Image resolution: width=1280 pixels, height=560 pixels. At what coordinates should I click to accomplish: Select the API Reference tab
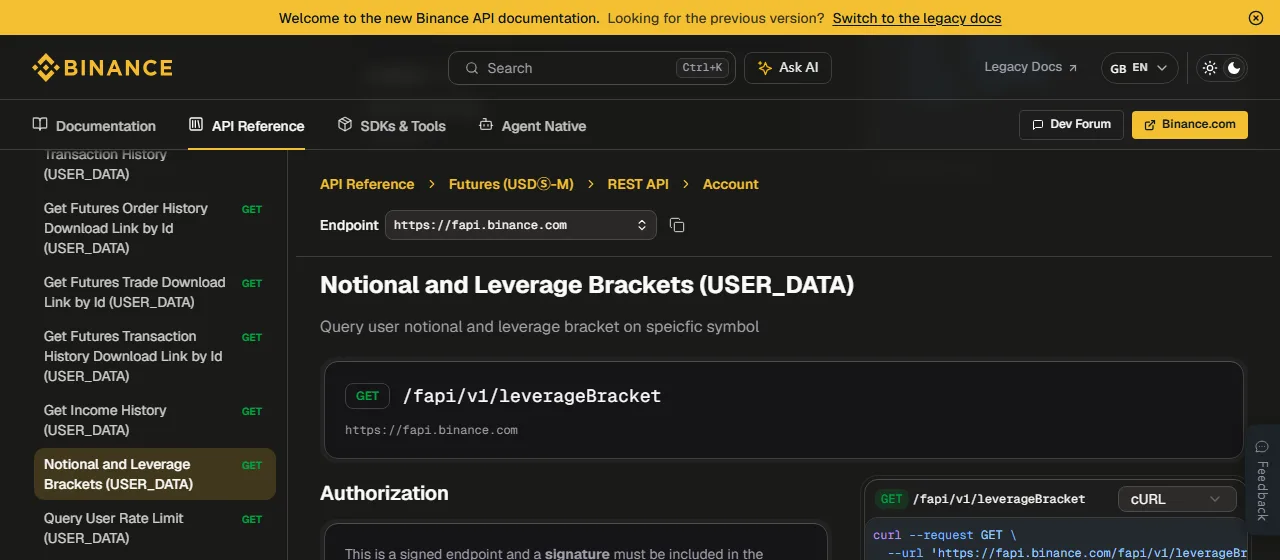[246, 126]
